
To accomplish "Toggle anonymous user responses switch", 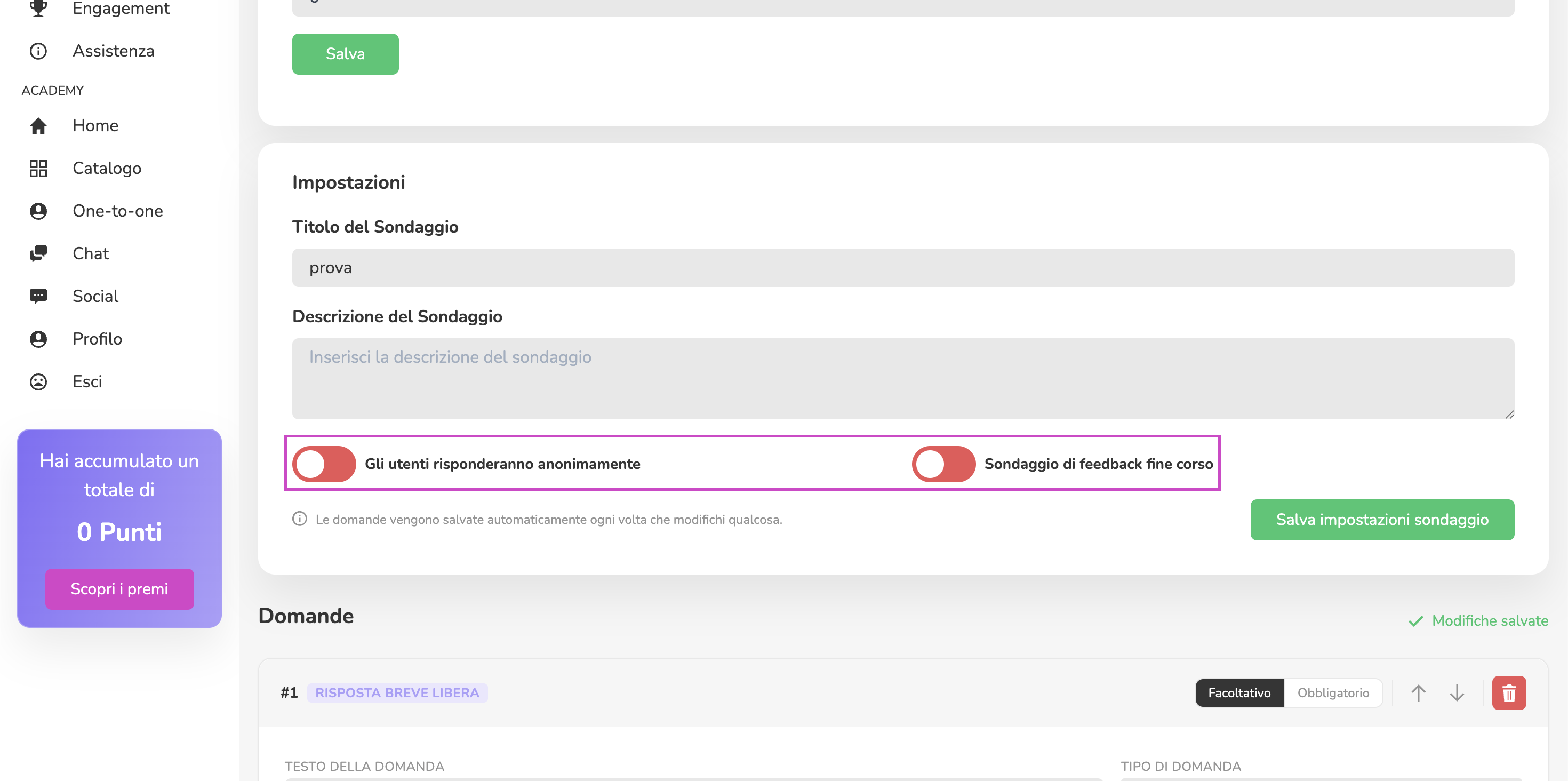I will click(x=324, y=464).
